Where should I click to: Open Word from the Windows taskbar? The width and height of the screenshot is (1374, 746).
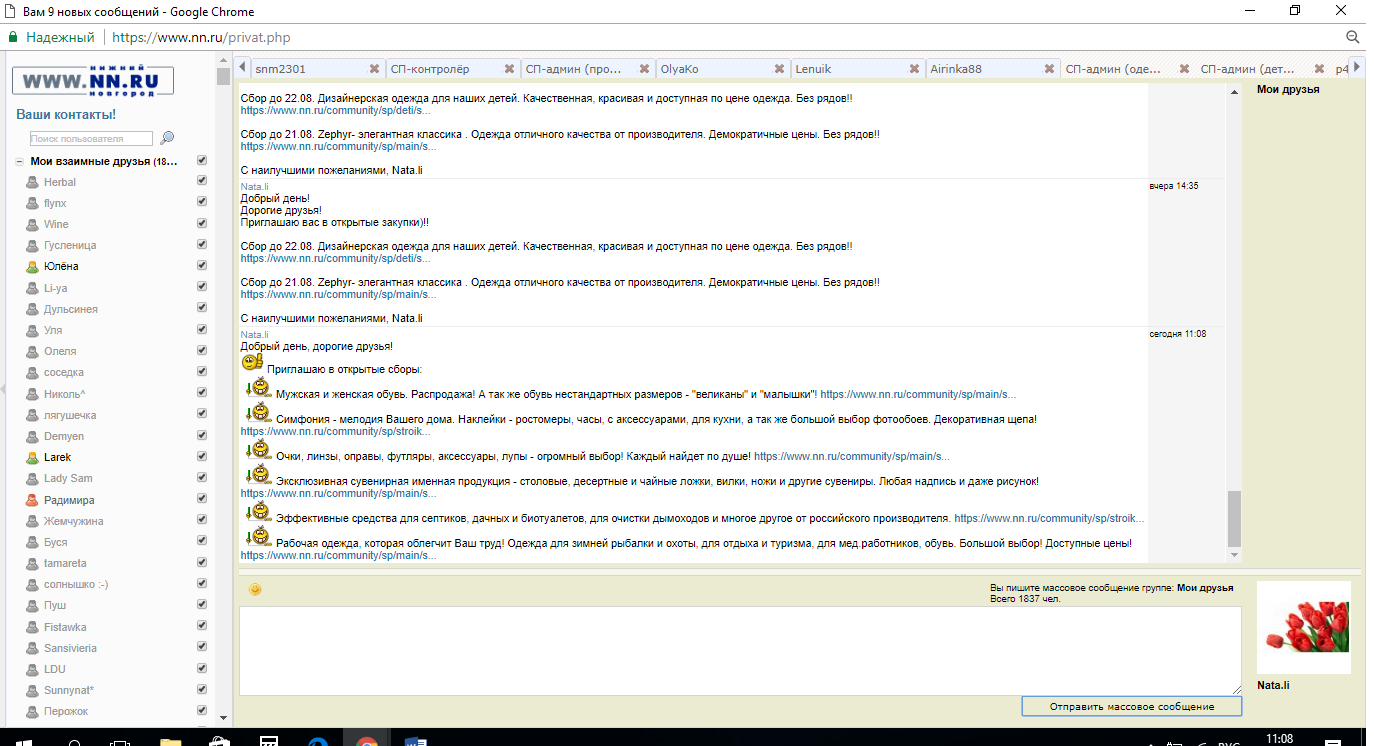(x=416, y=739)
